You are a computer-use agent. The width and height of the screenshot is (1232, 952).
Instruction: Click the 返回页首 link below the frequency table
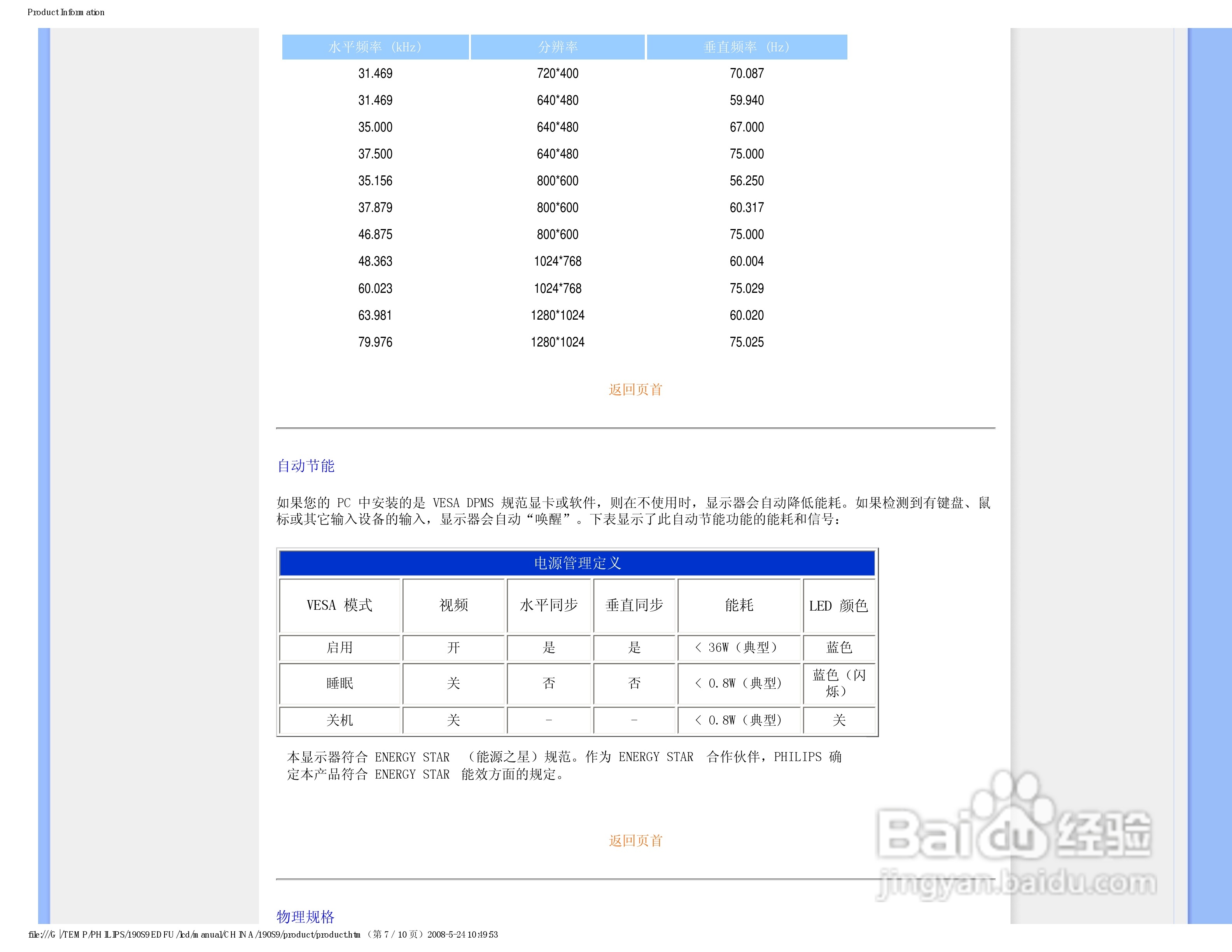click(635, 390)
